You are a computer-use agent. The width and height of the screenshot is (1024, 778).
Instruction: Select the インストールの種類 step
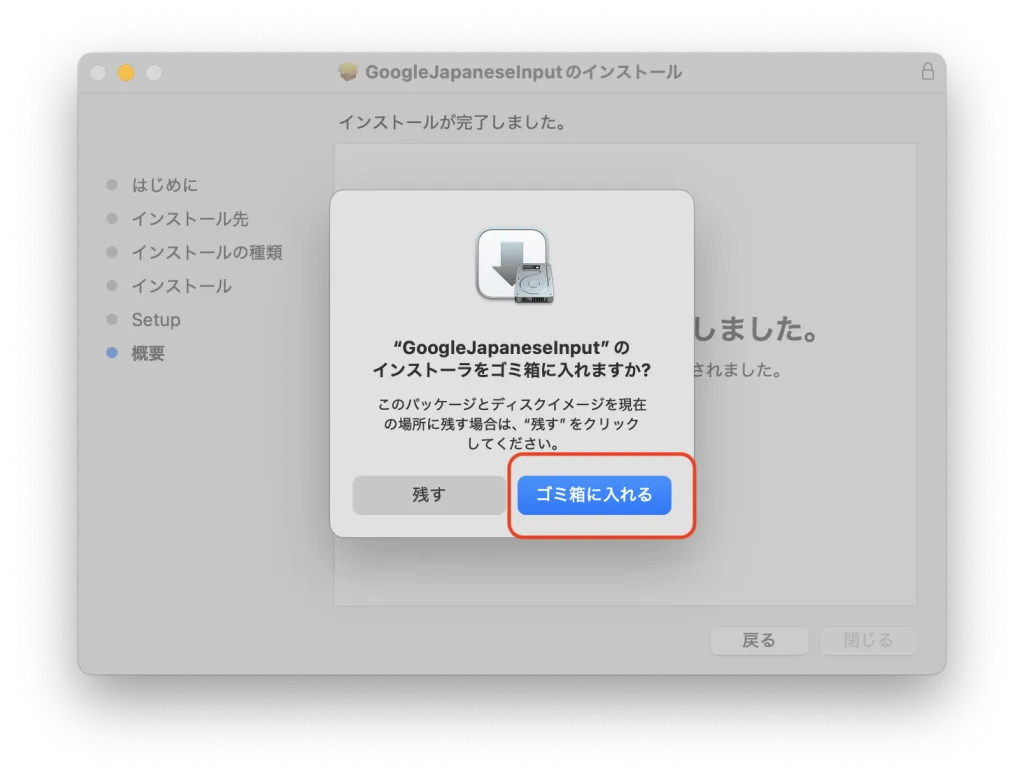[x=207, y=252]
